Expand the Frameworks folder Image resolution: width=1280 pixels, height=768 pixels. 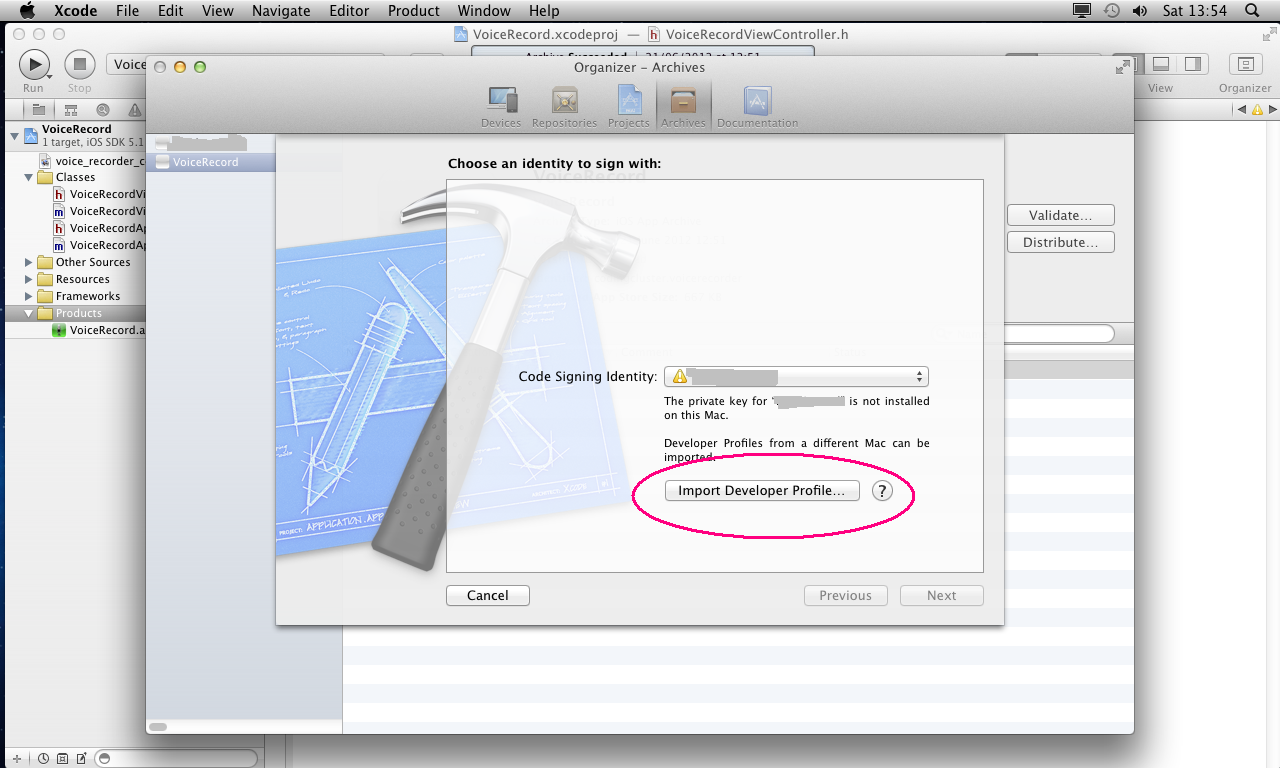28,296
